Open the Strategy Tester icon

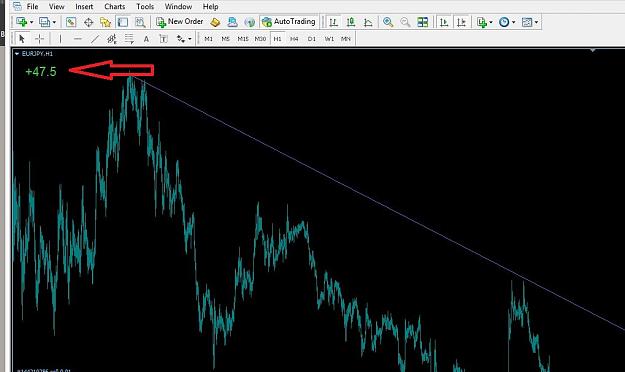click(140, 22)
